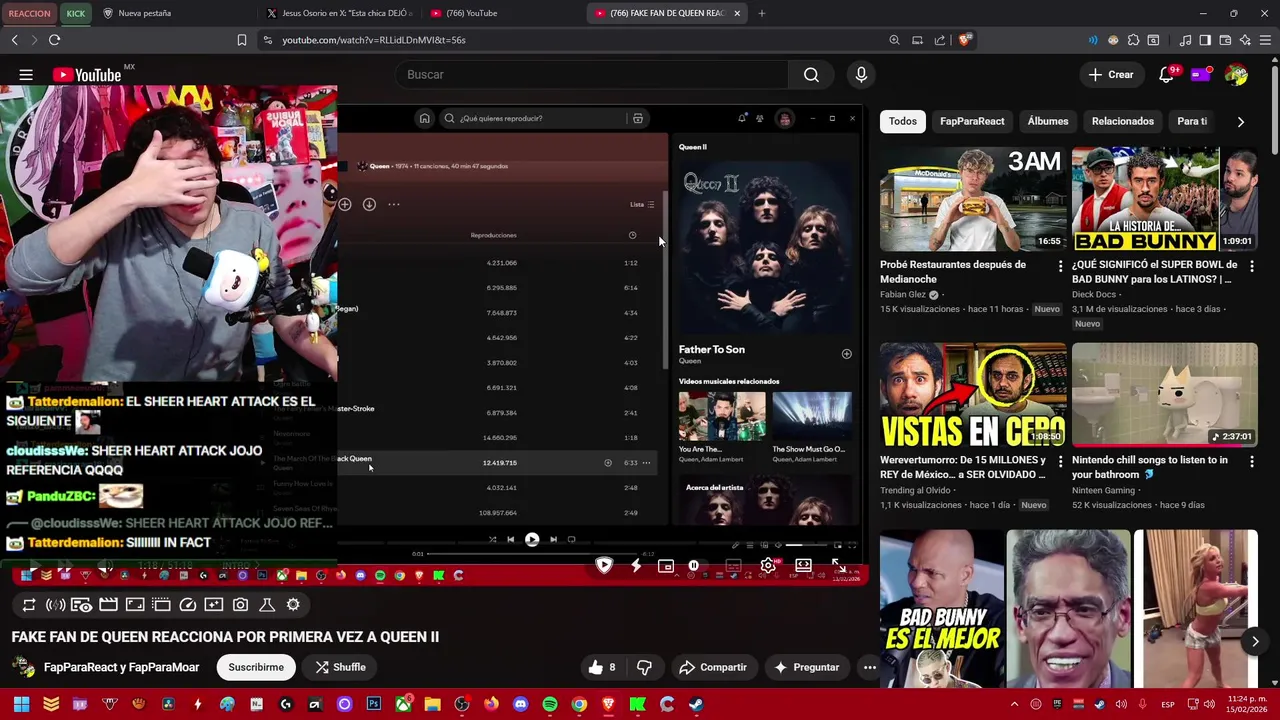Enter fullscreen from the player controls
Screen dimensions: 1280x720
pyautogui.click(x=838, y=566)
